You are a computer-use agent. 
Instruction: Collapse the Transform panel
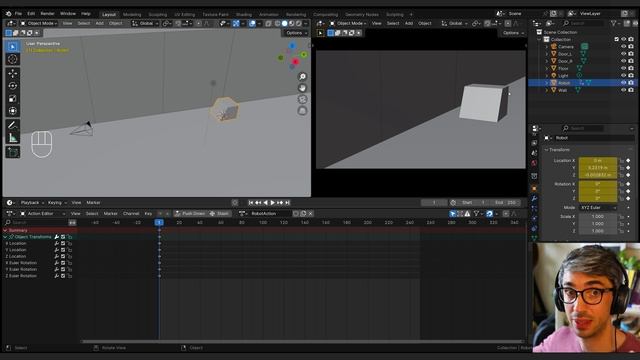(547, 150)
